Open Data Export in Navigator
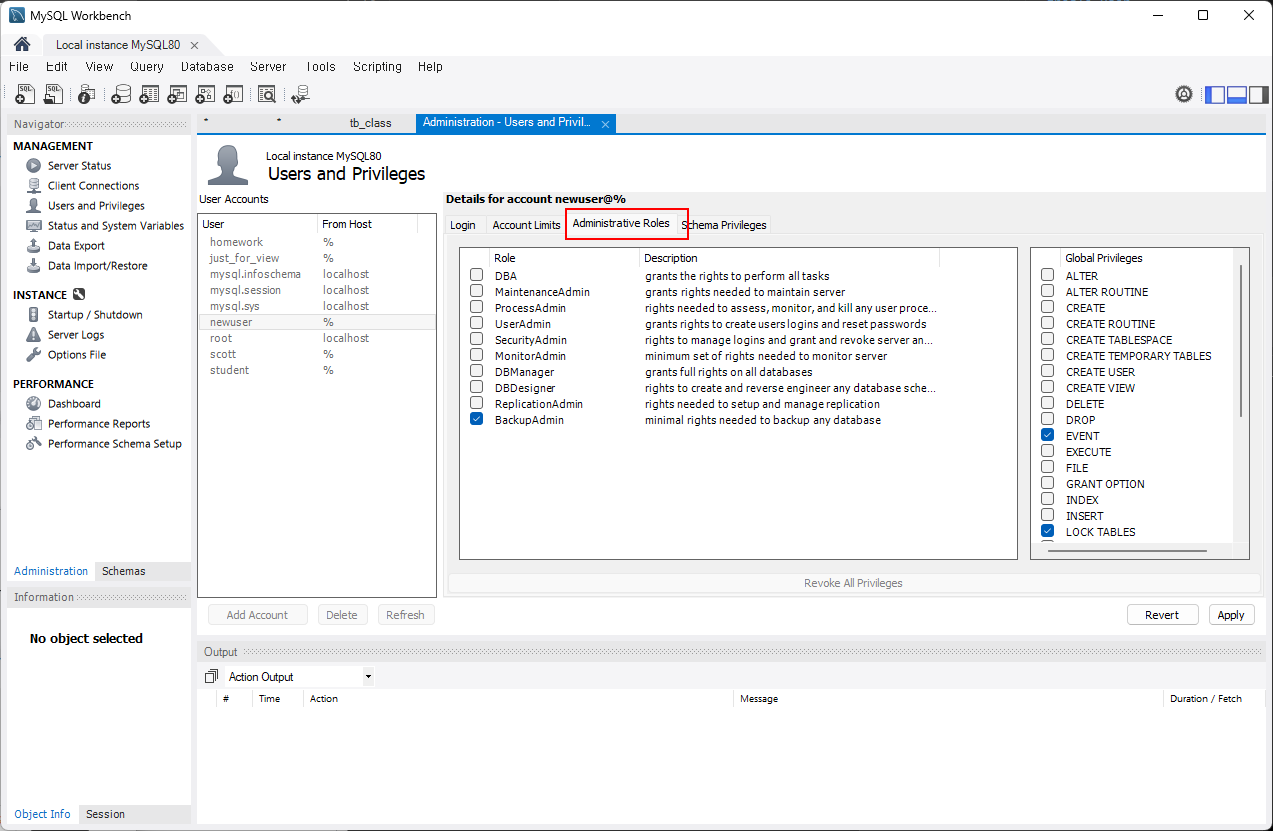 coord(76,246)
